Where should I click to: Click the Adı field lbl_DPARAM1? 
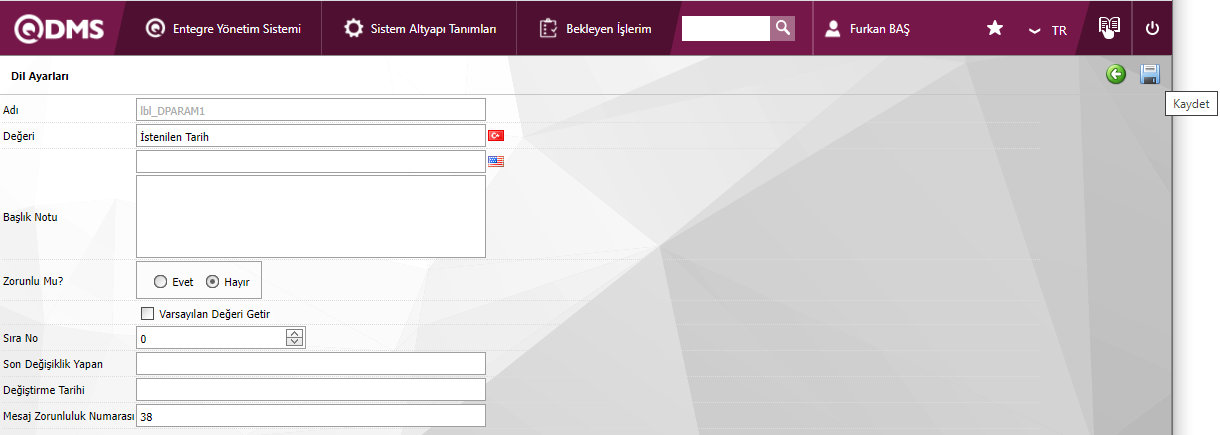click(311, 109)
